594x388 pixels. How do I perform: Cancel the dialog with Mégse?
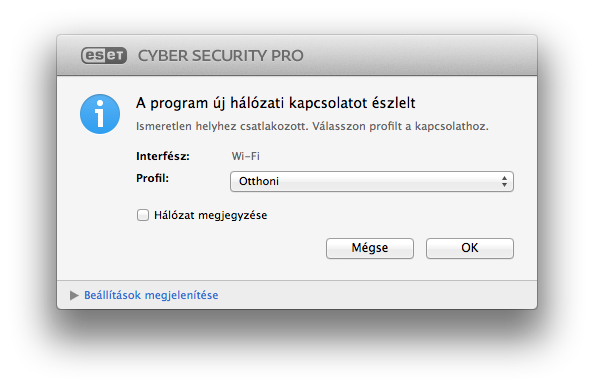click(x=370, y=248)
